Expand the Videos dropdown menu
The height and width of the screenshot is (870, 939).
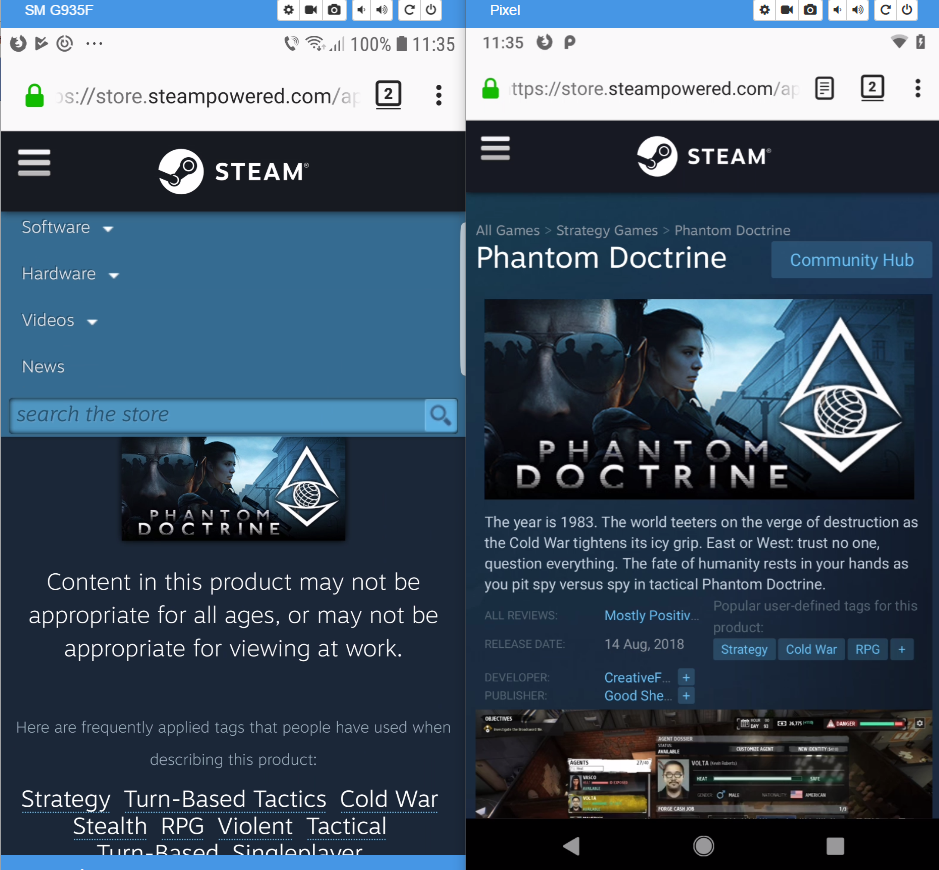click(x=59, y=320)
